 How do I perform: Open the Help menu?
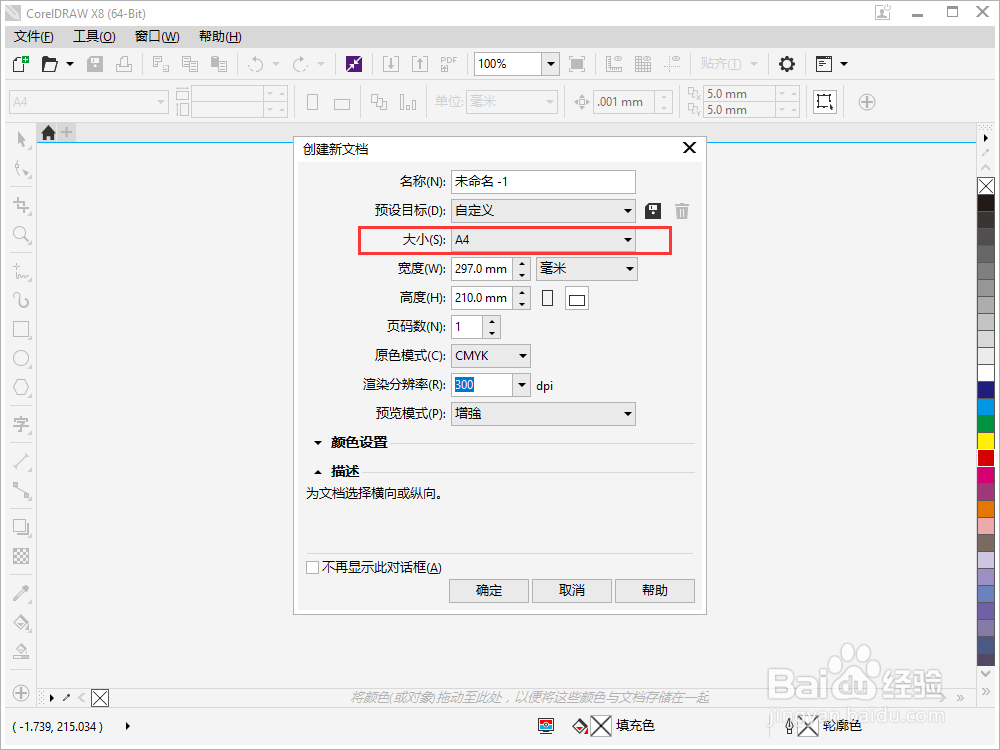click(220, 36)
